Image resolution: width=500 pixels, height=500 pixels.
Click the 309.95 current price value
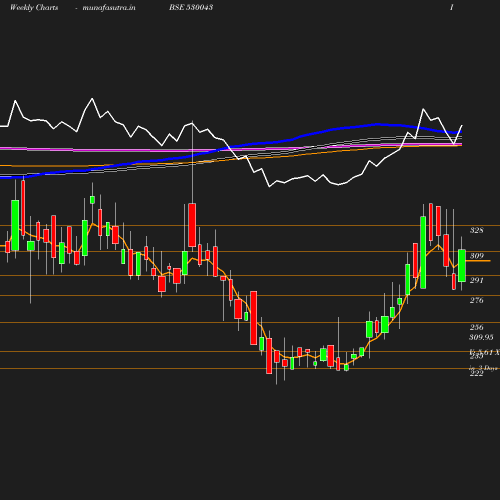[481, 337]
